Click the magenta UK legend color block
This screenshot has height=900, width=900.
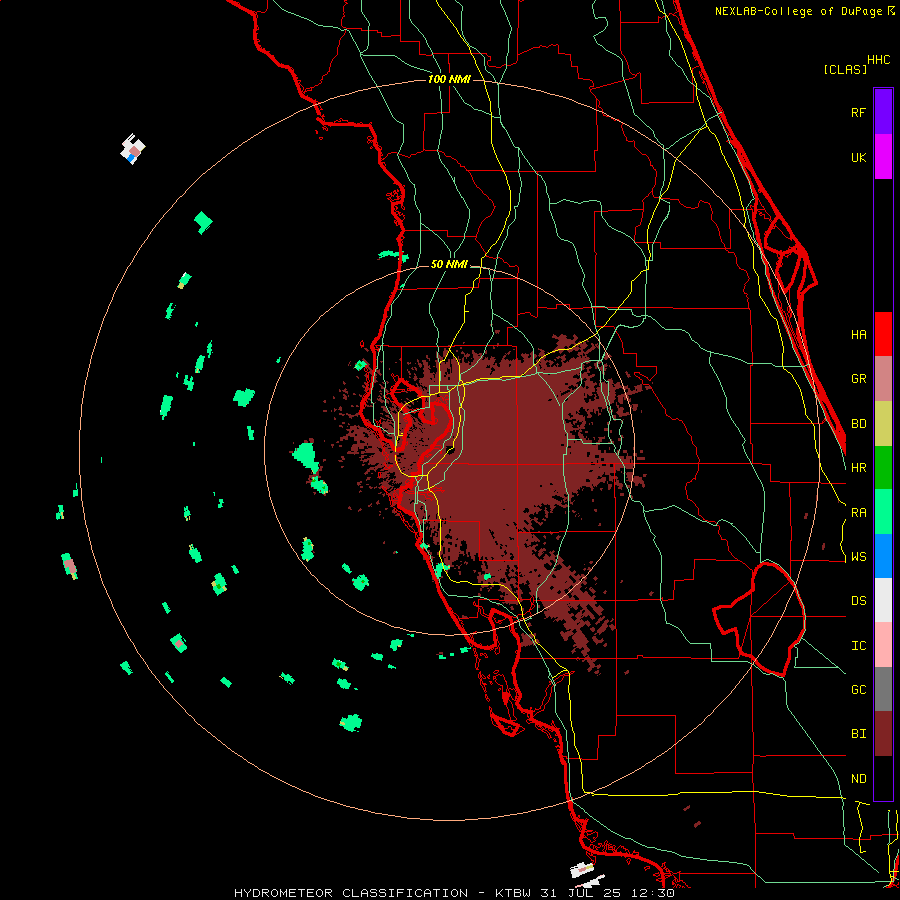click(x=883, y=157)
